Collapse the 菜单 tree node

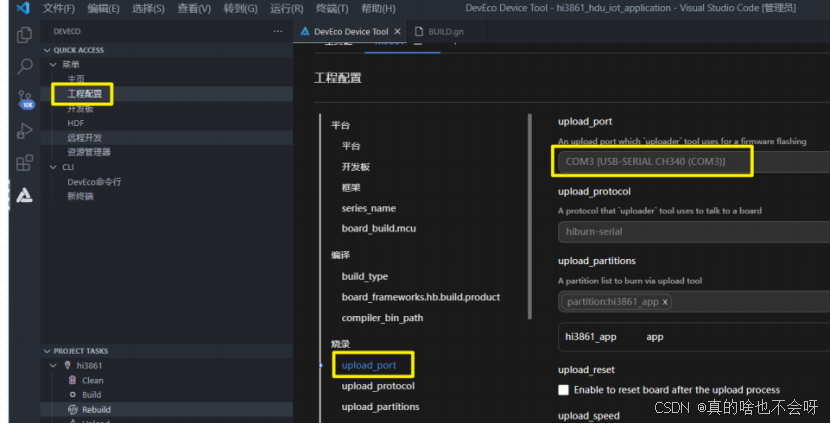53,65
